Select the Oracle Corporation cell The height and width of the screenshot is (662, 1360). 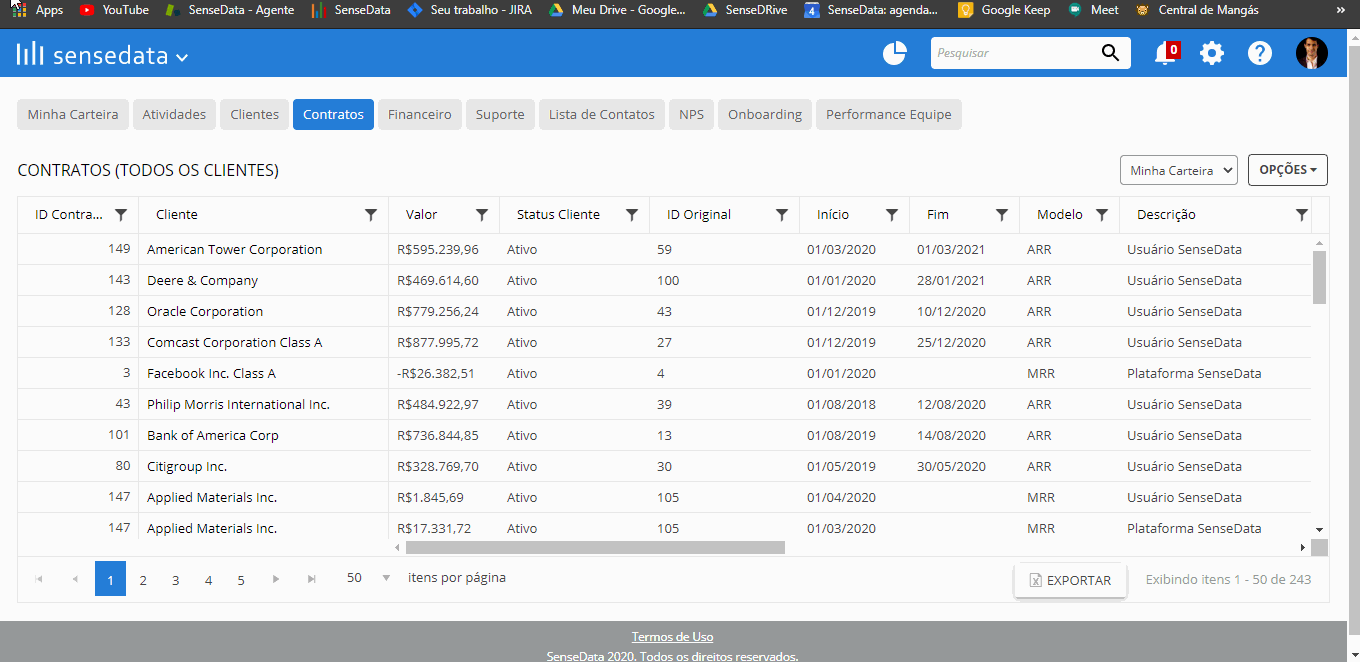point(263,311)
